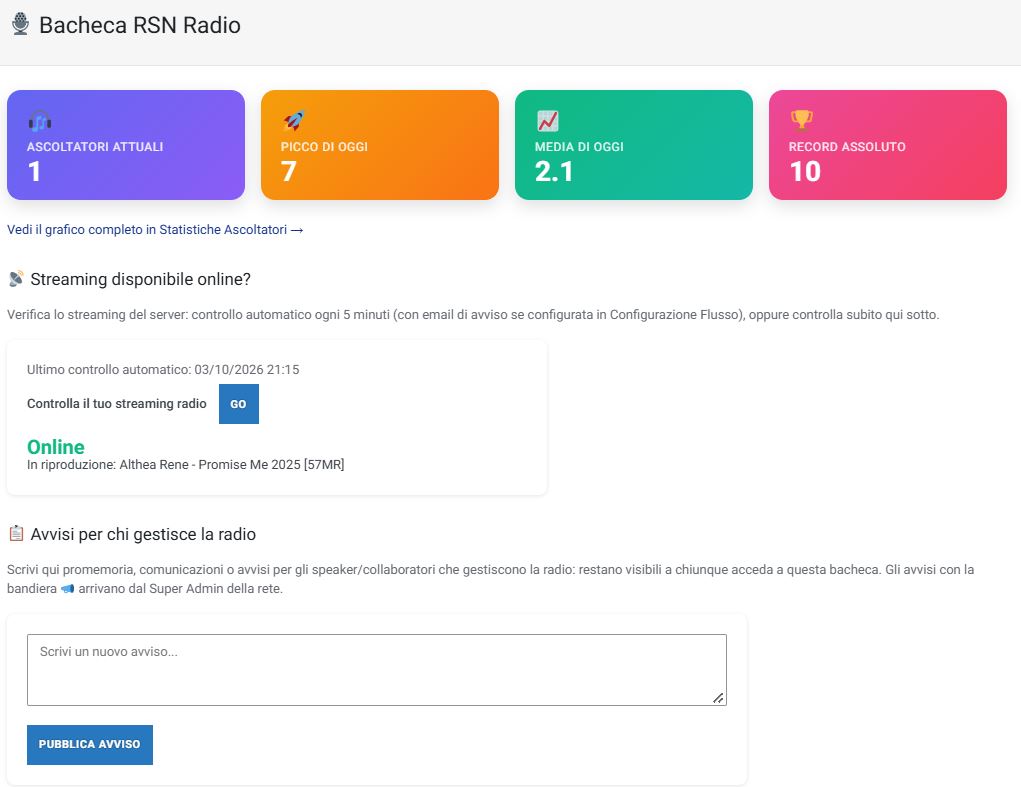Click the 'Avvisi per chi gestisce la radio' heading
Viewport: 1021px width, 787px height.
143,534
